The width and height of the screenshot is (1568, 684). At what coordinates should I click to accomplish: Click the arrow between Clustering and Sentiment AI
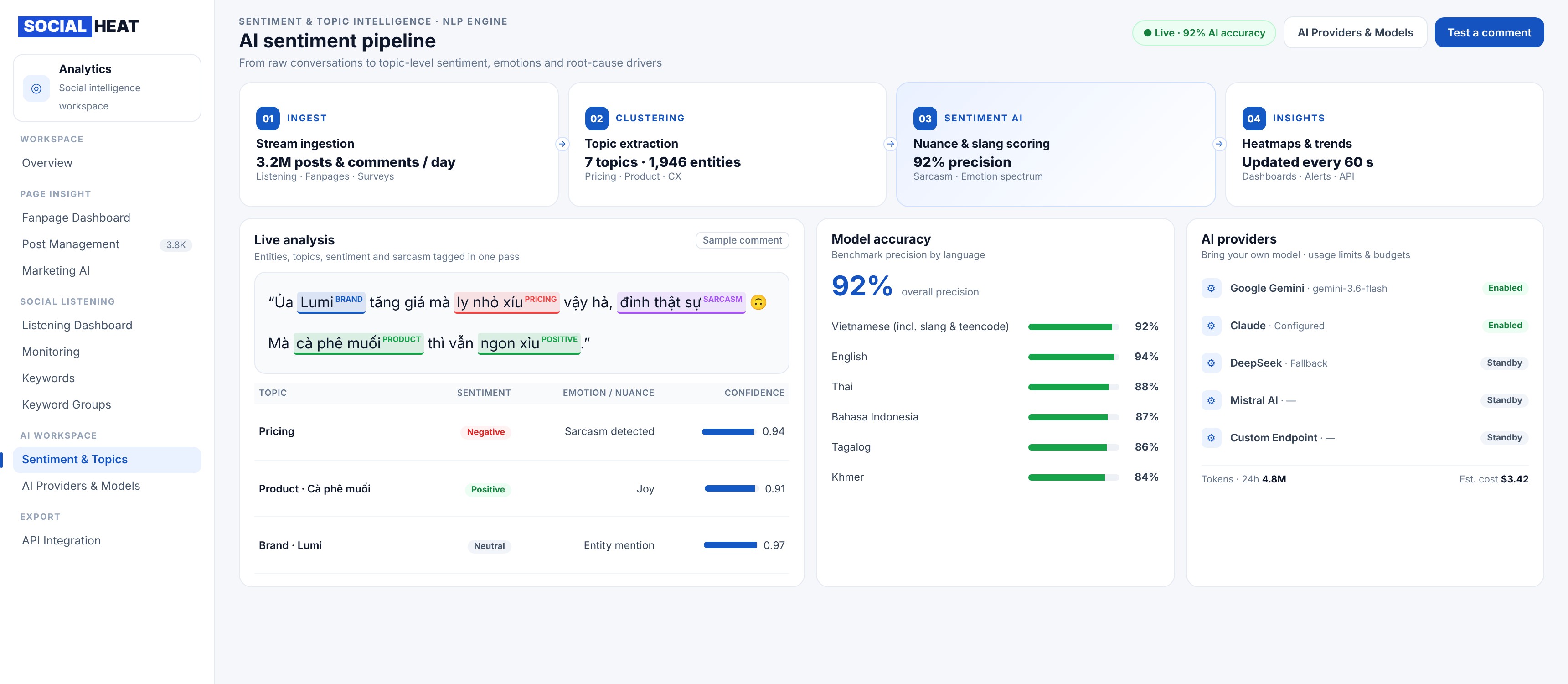coord(891,145)
